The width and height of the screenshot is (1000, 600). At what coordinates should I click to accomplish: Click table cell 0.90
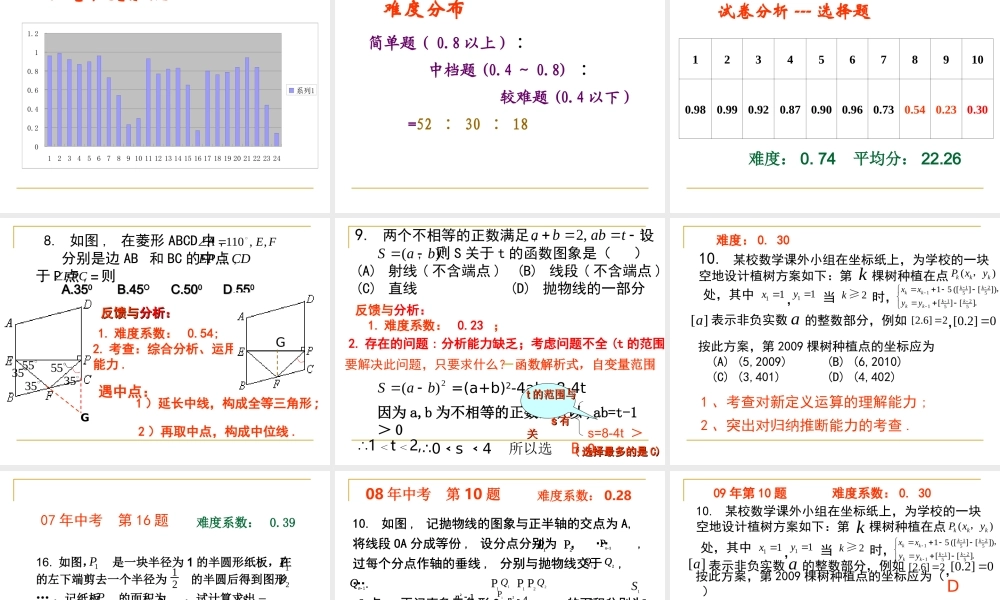(821, 110)
